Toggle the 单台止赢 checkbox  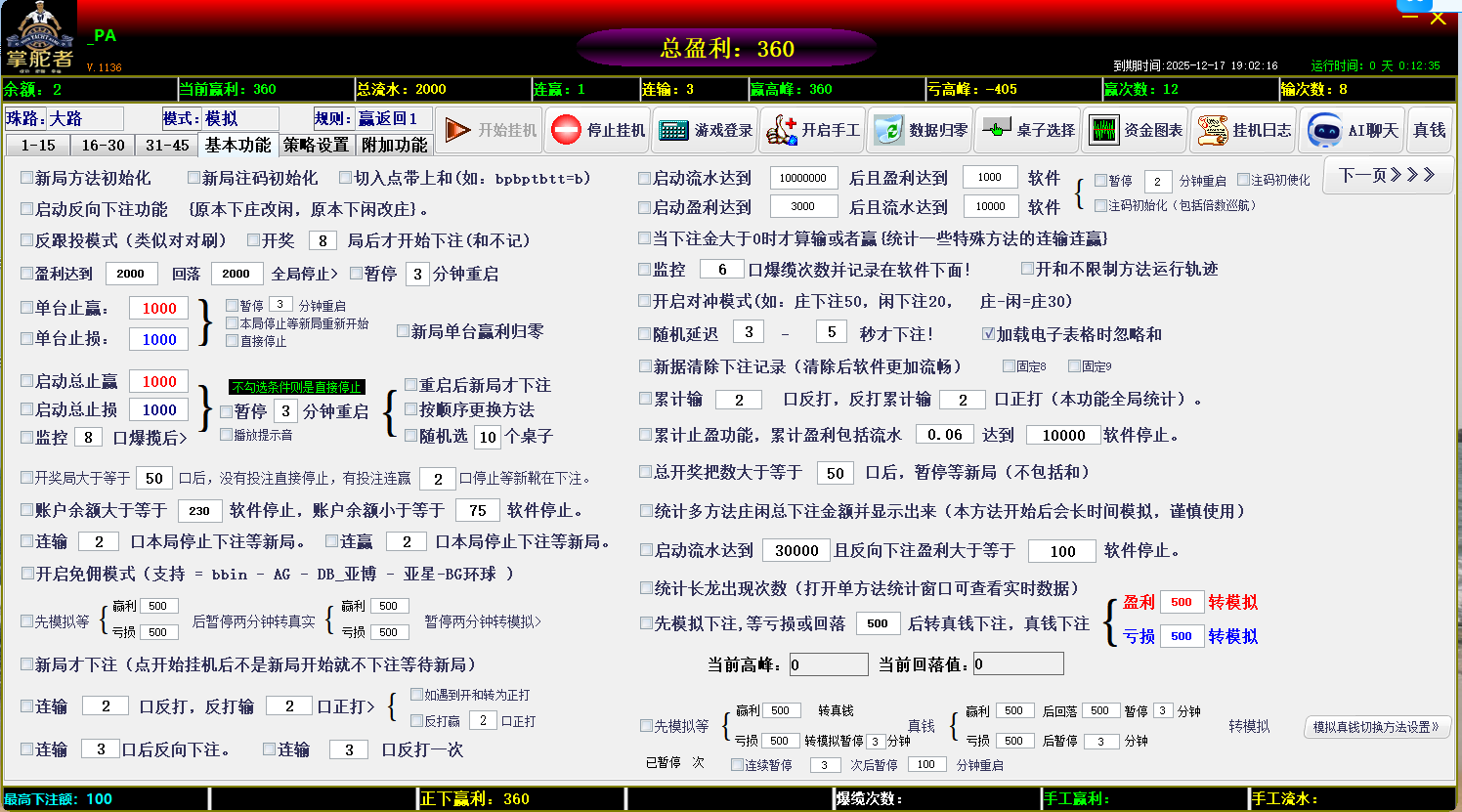pyautogui.click(x=27, y=308)
